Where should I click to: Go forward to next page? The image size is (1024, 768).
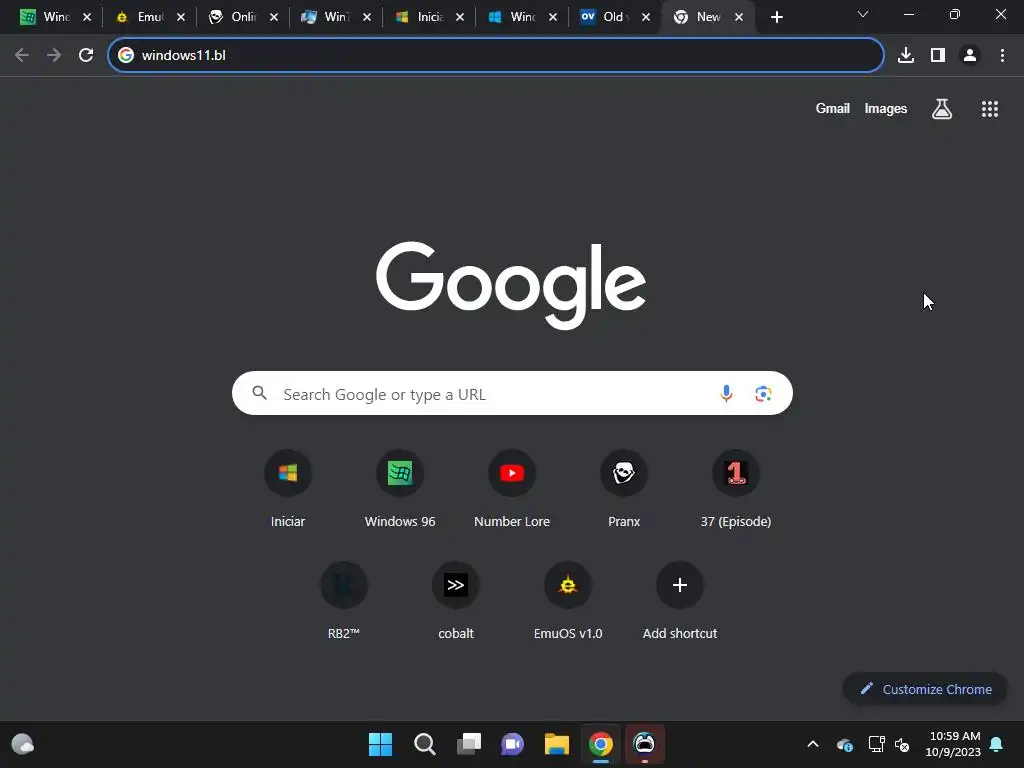click(x=54, y=55)
